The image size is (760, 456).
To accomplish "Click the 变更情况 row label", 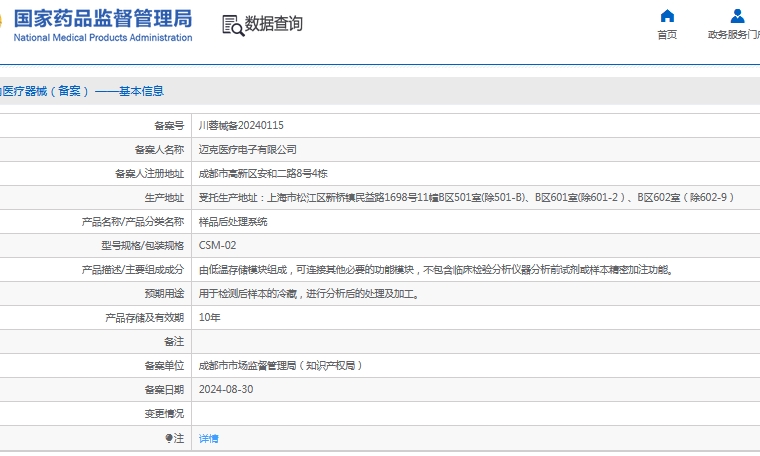I will (164, 413).
